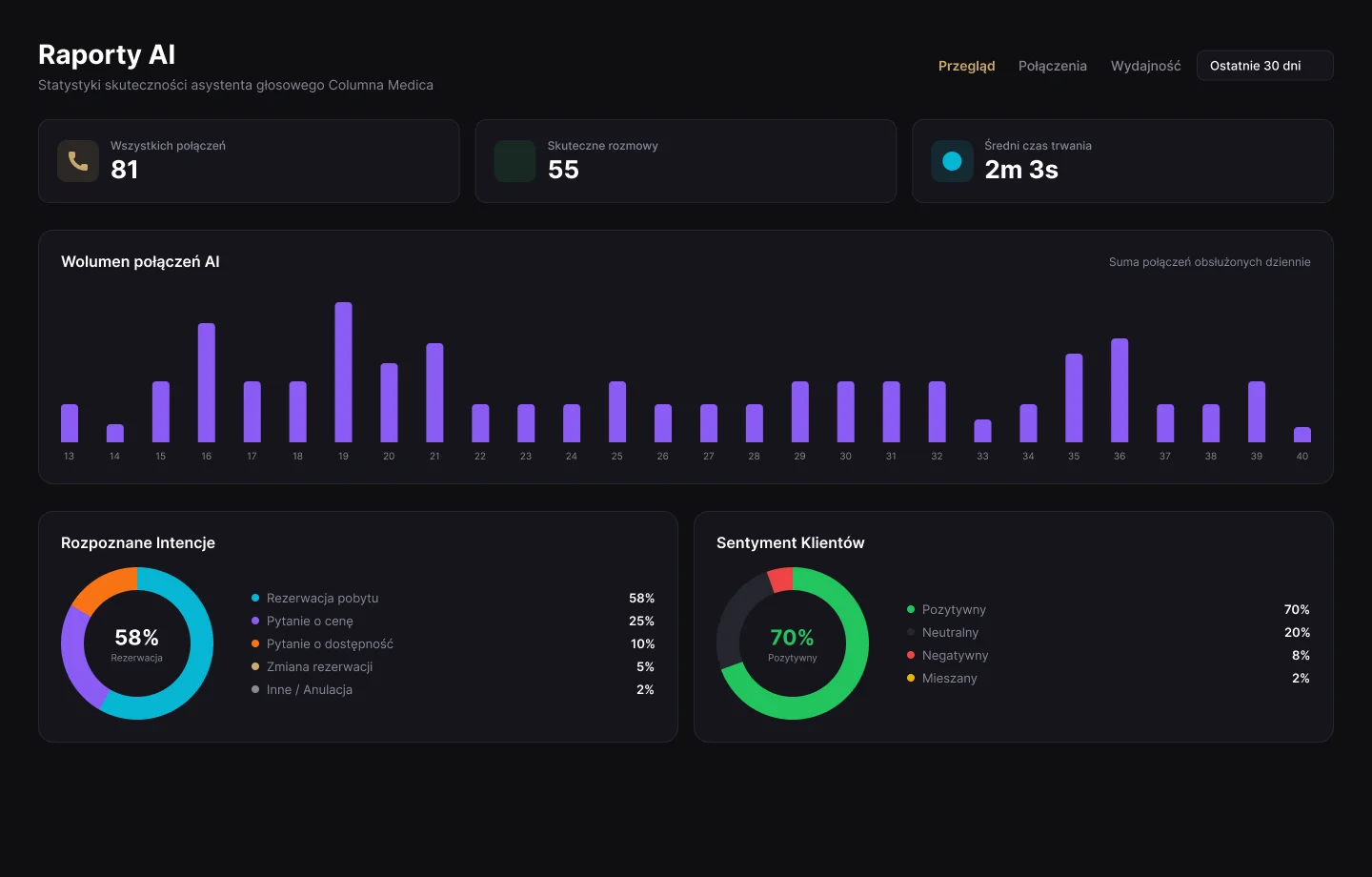Click the bar for day 16

(x=206, y=382)
